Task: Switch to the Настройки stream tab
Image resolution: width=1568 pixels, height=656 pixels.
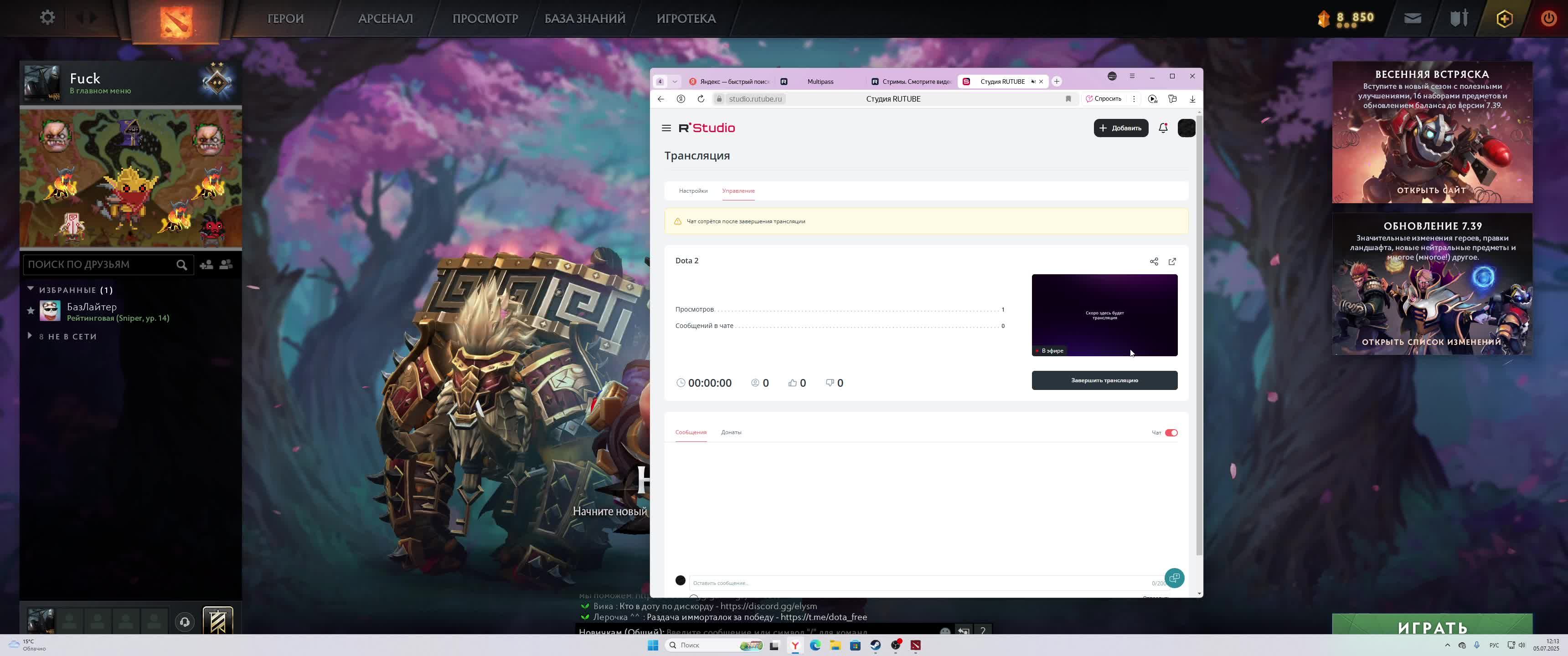Action: click(693, 190)
